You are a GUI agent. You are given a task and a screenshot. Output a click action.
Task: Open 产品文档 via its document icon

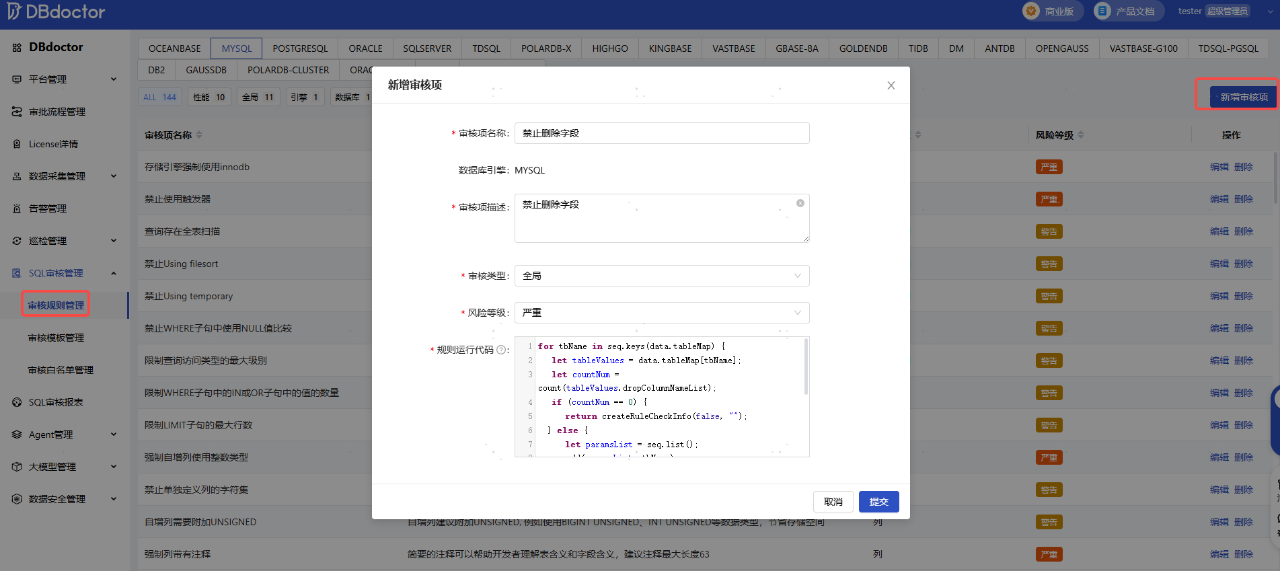[1102, 11]
